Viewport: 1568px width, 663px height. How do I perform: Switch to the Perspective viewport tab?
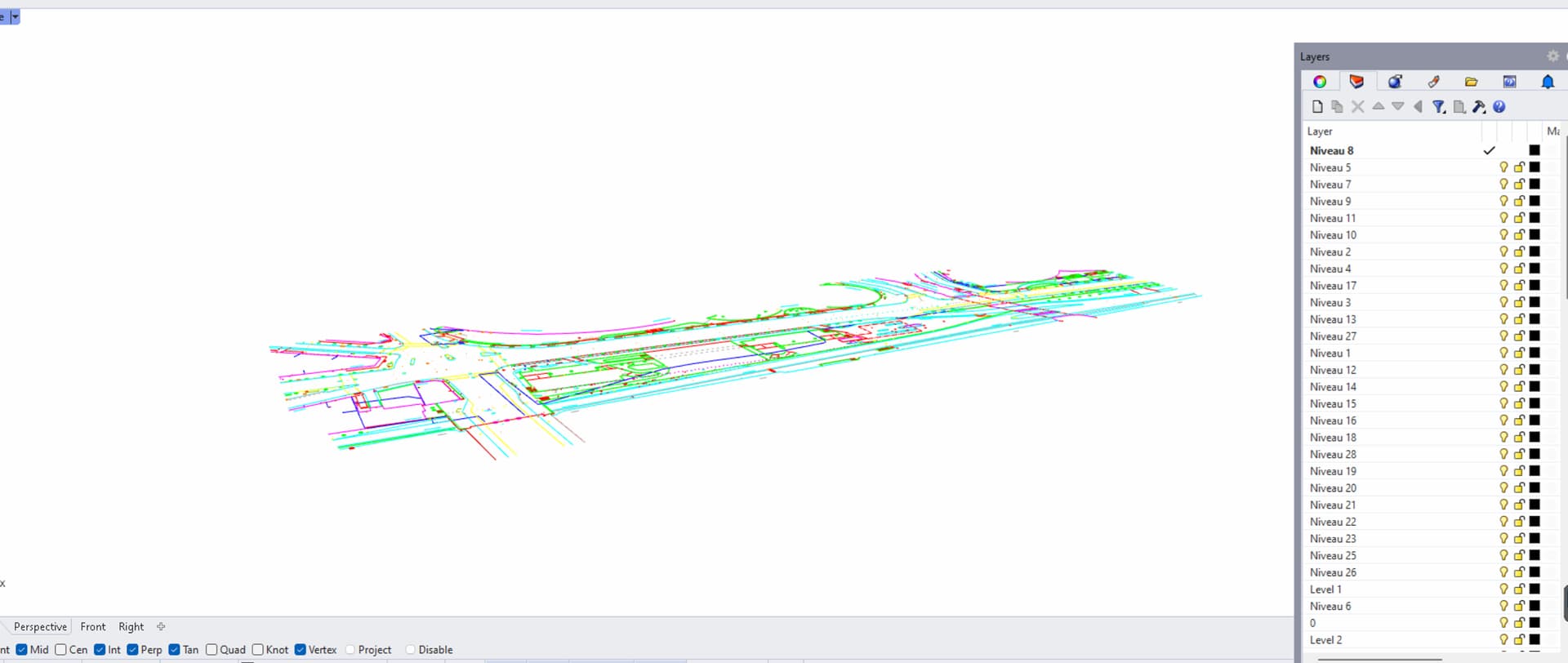click(x=40, y=627)
